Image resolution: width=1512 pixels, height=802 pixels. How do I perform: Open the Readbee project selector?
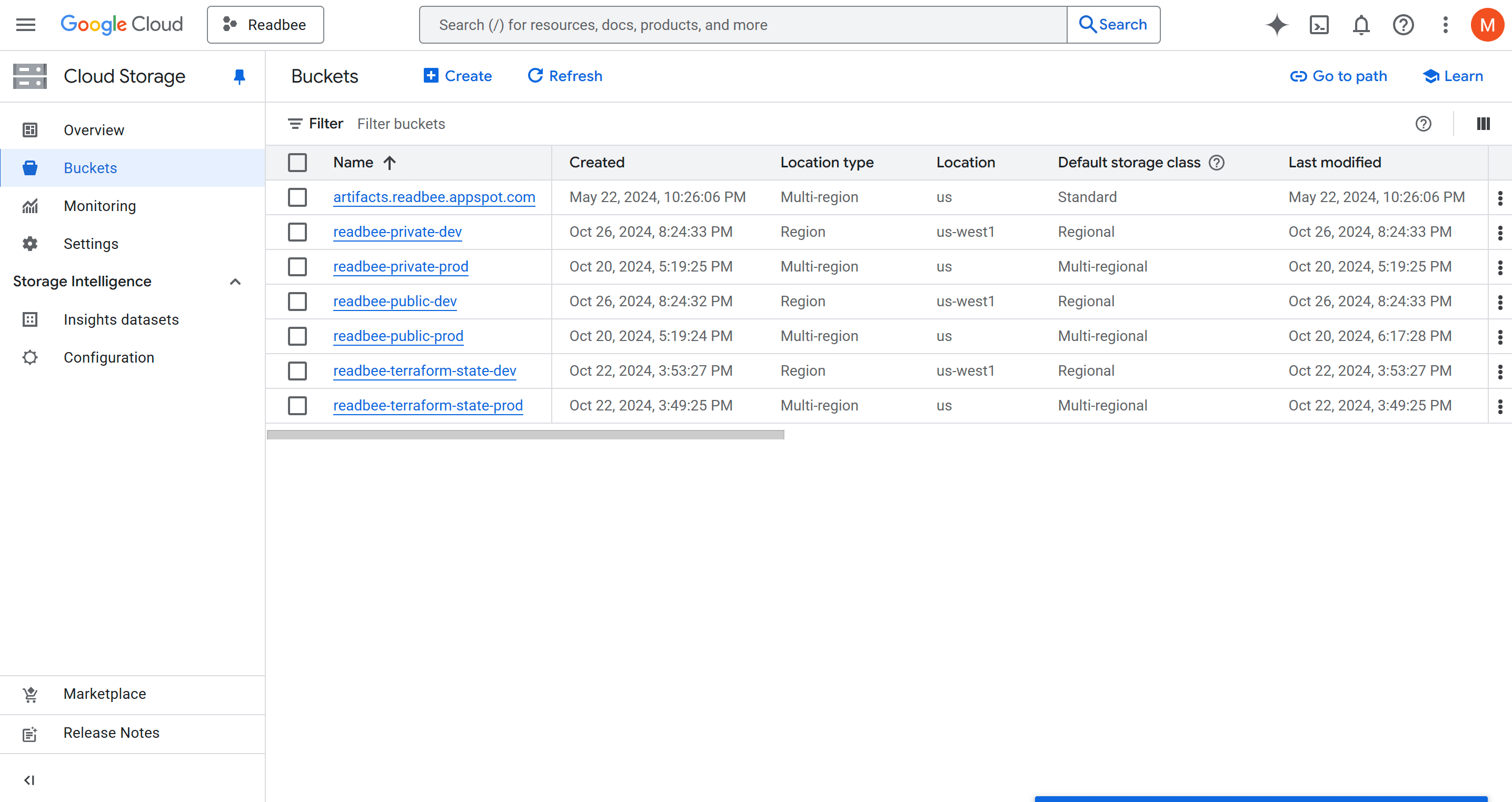(265, 25)
